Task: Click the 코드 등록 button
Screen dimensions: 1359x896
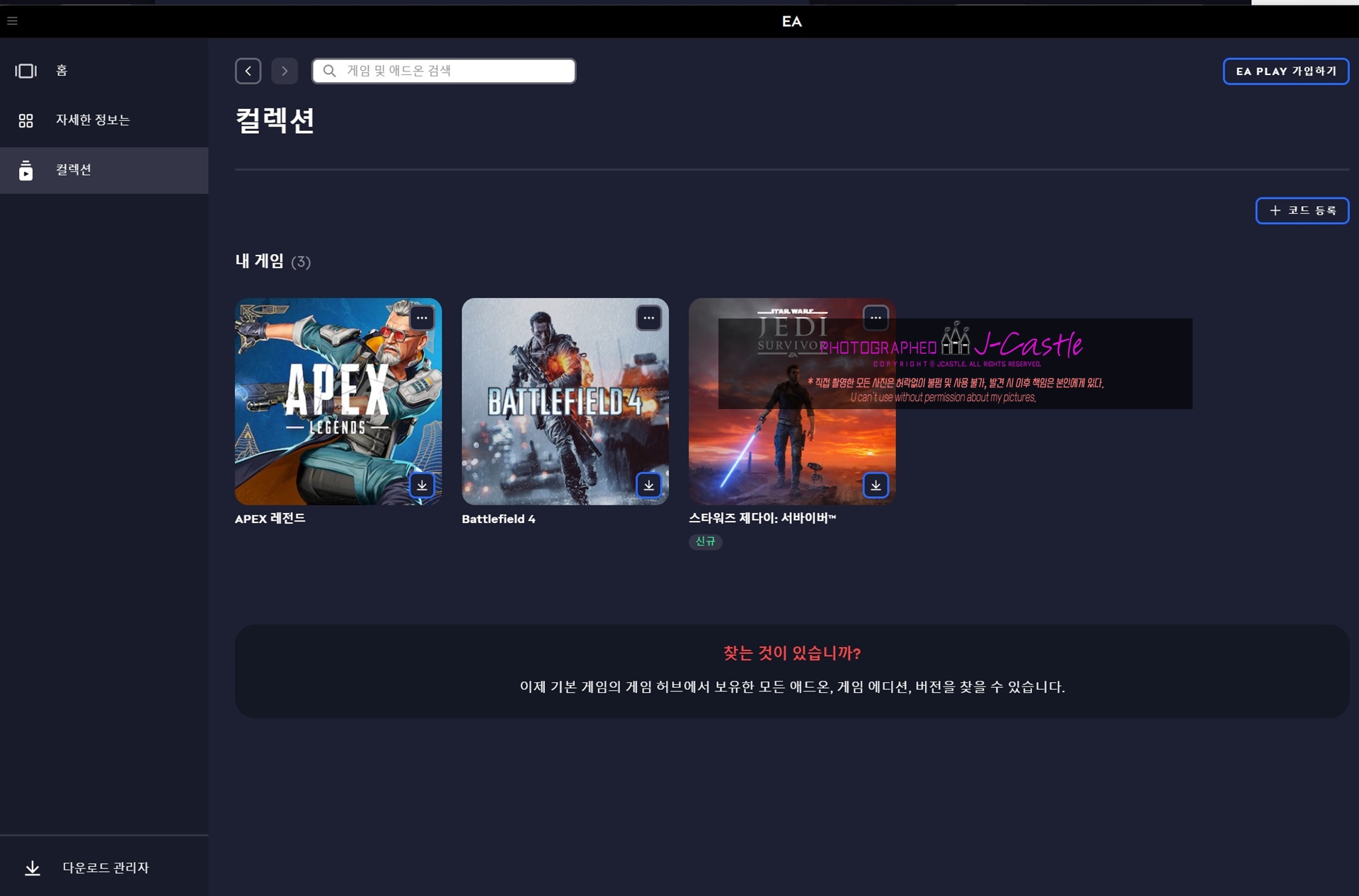Action: (x=1302, y=211)
